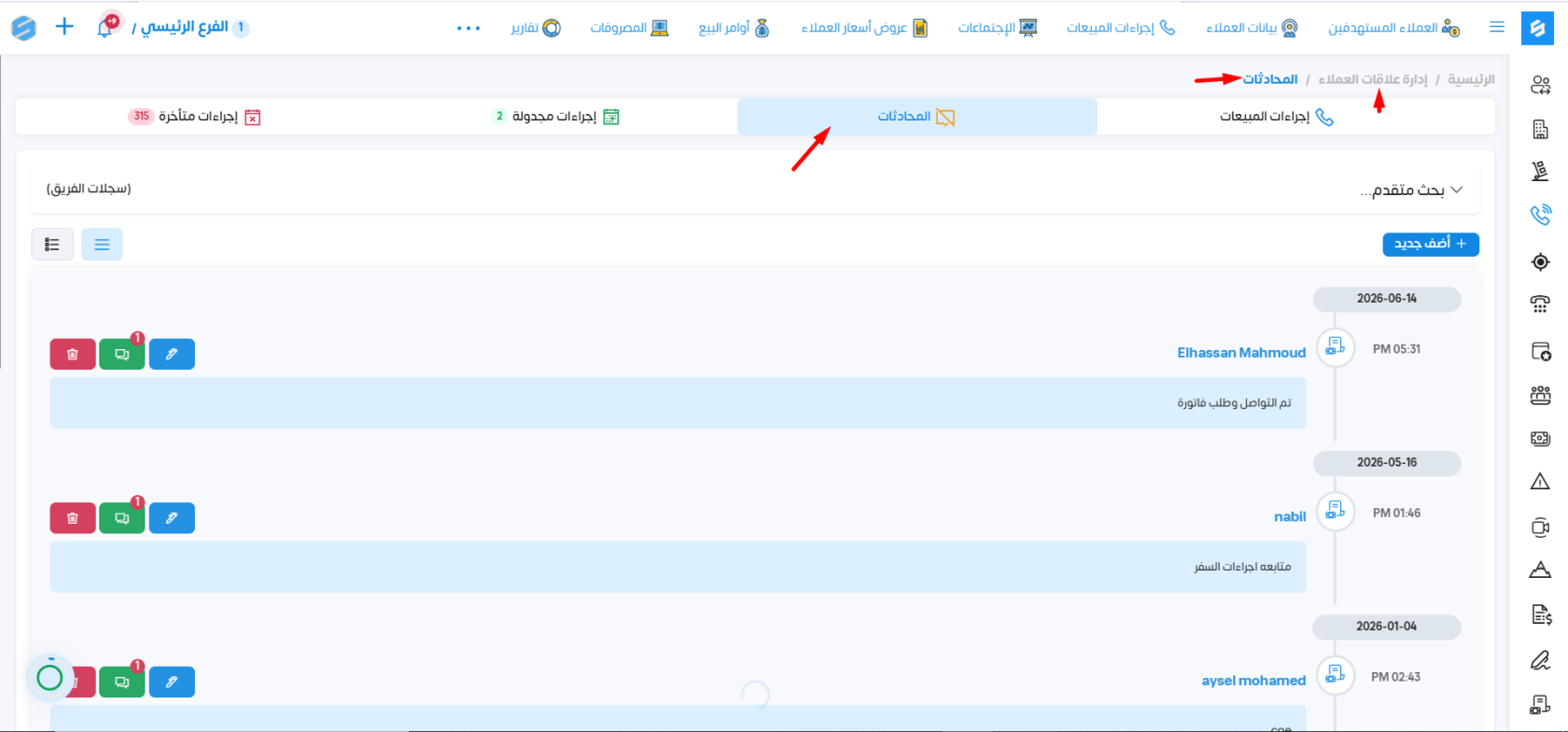The image size is (1568, 732).
Task: Edit the Elhassan Mahmoud conversation
Action: (x=172, y=355)
